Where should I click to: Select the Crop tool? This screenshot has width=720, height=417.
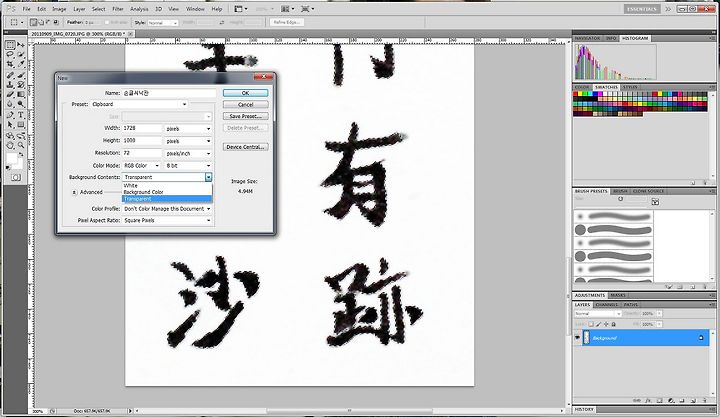[10, 64]
